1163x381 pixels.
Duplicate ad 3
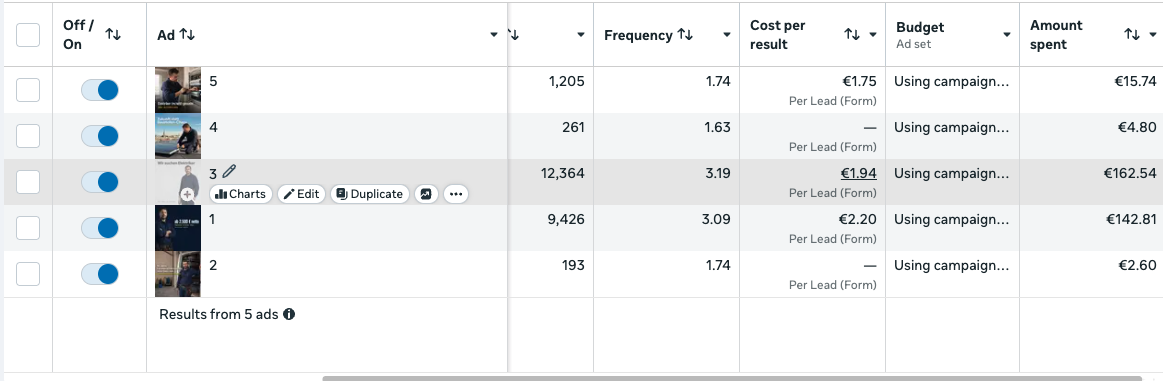369,194
